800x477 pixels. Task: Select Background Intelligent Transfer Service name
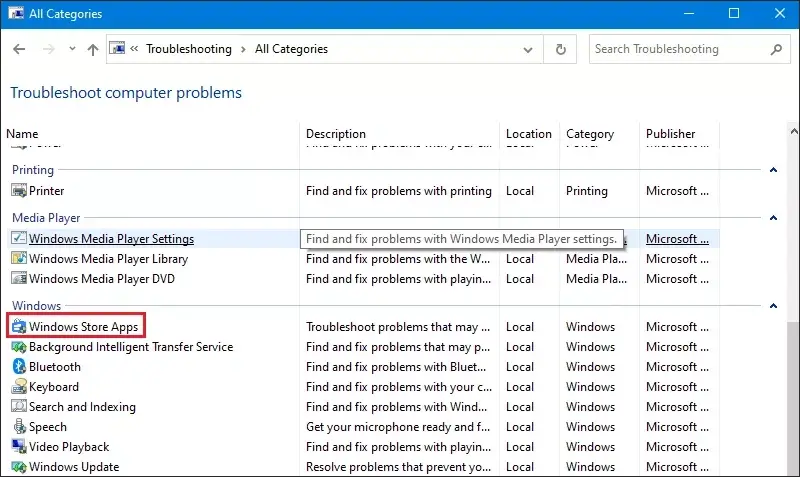coord(131,347)
